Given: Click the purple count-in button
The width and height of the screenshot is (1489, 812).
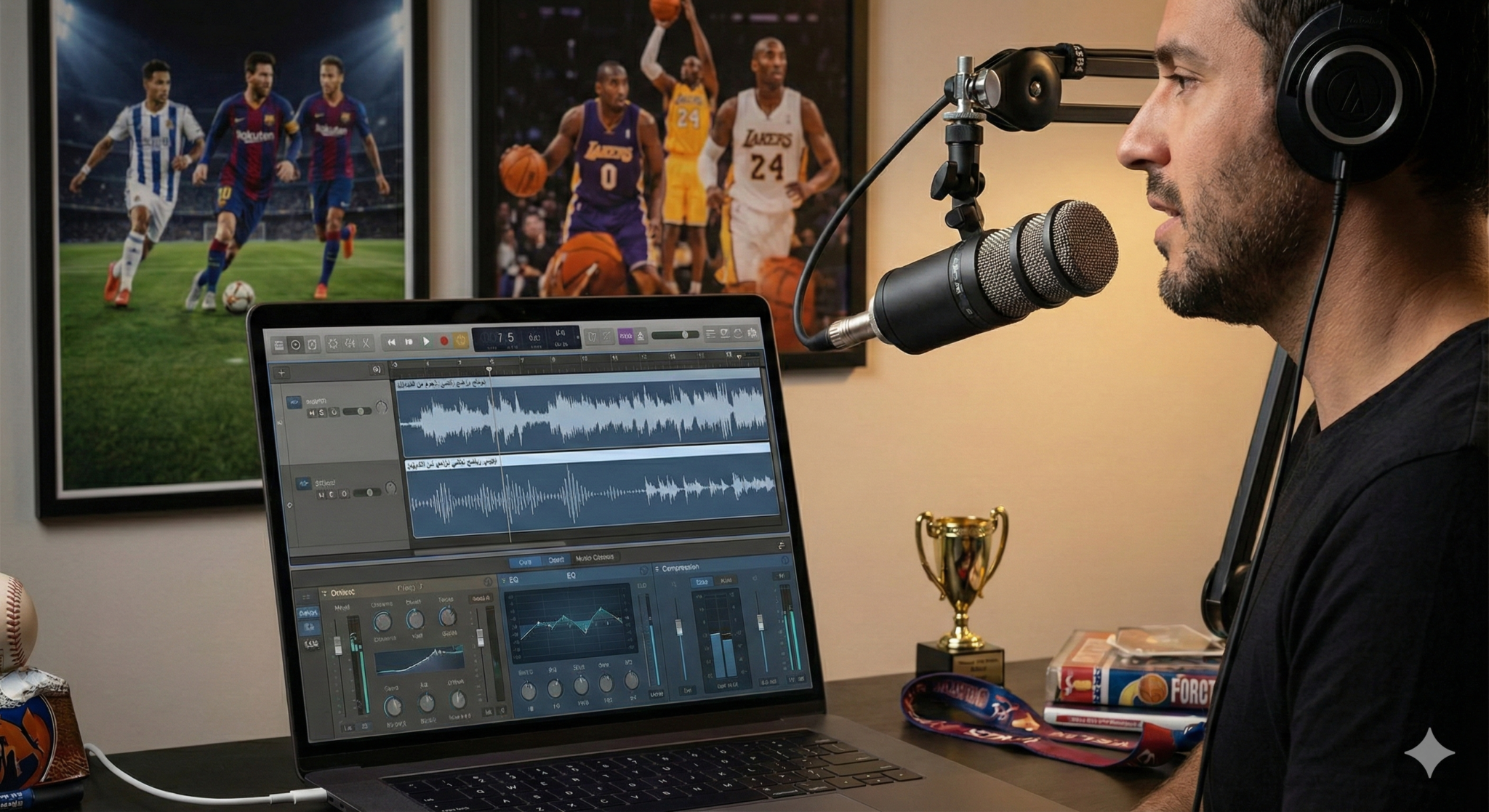Looking at the screenshot, I should 626,336.
